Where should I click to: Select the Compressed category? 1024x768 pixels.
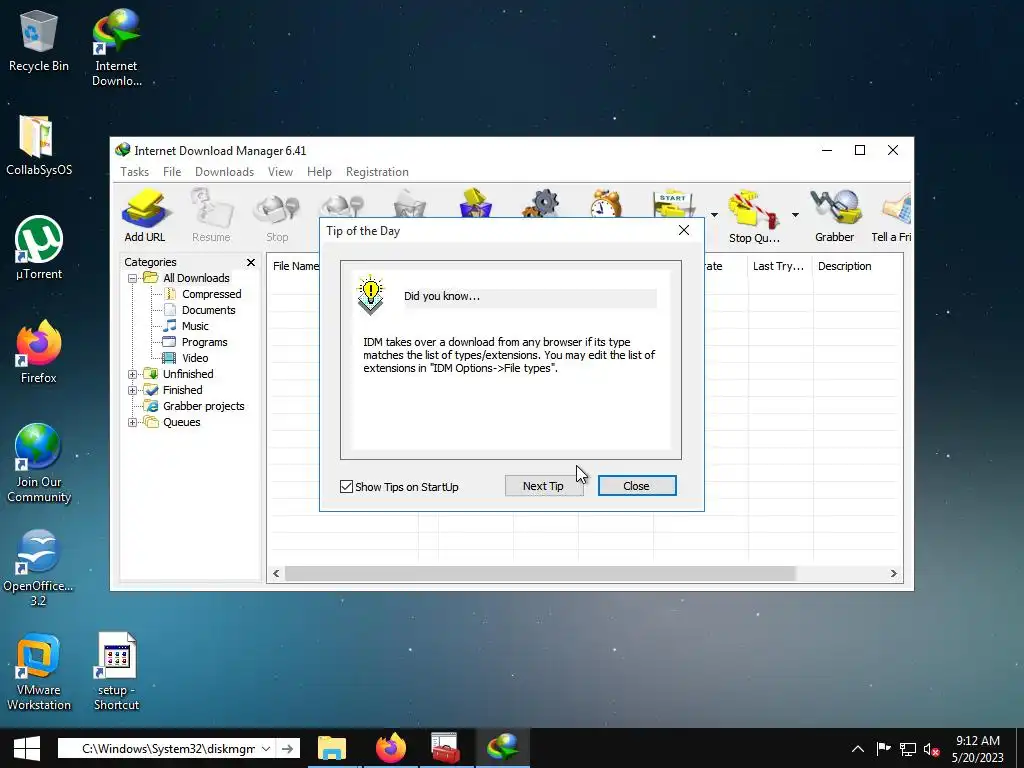click(x=212, y=295)
